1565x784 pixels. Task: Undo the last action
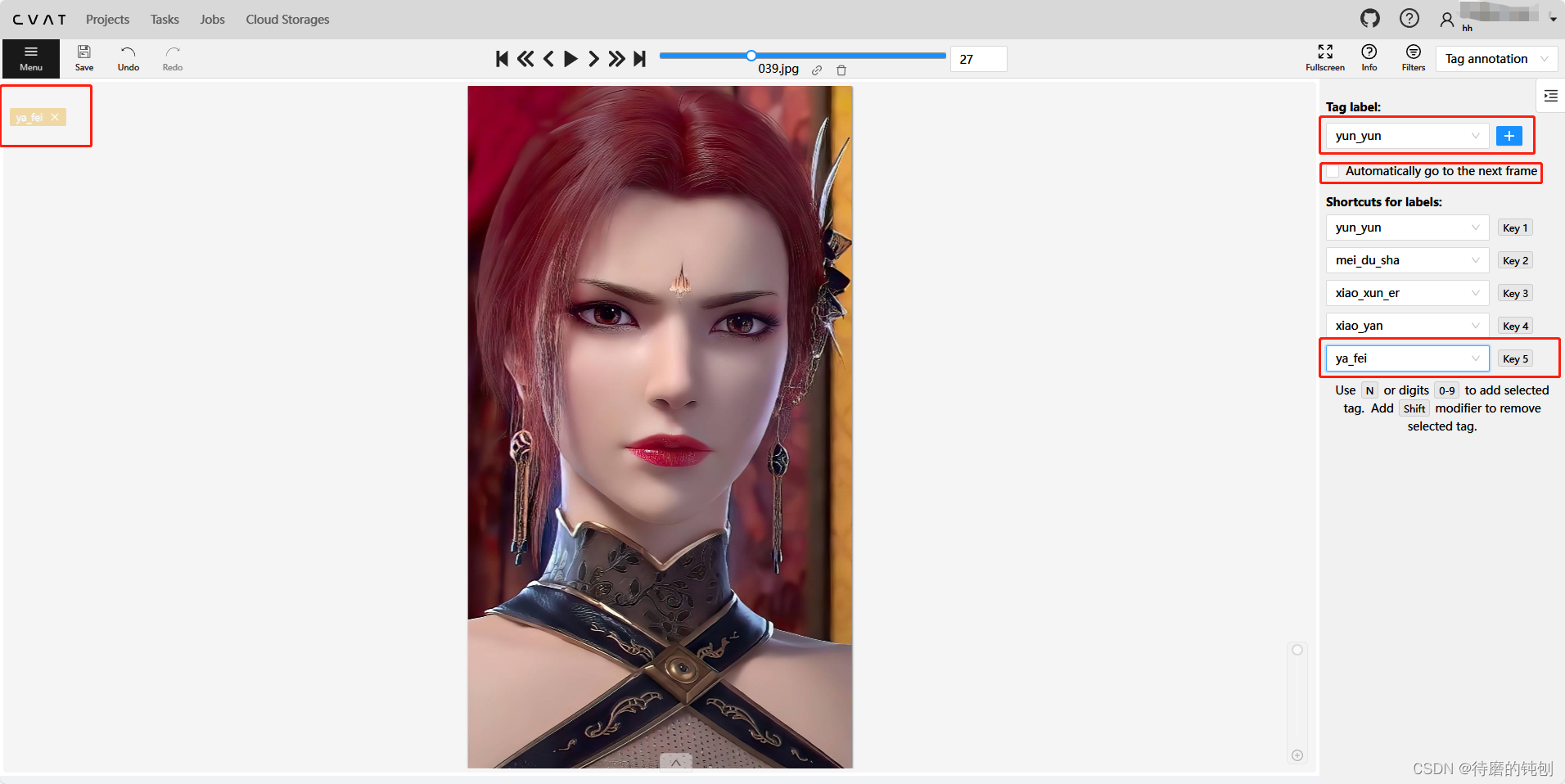point(129,59)
